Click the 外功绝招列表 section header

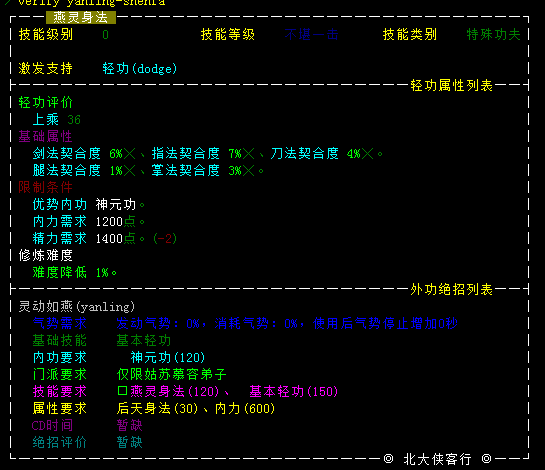452,289
